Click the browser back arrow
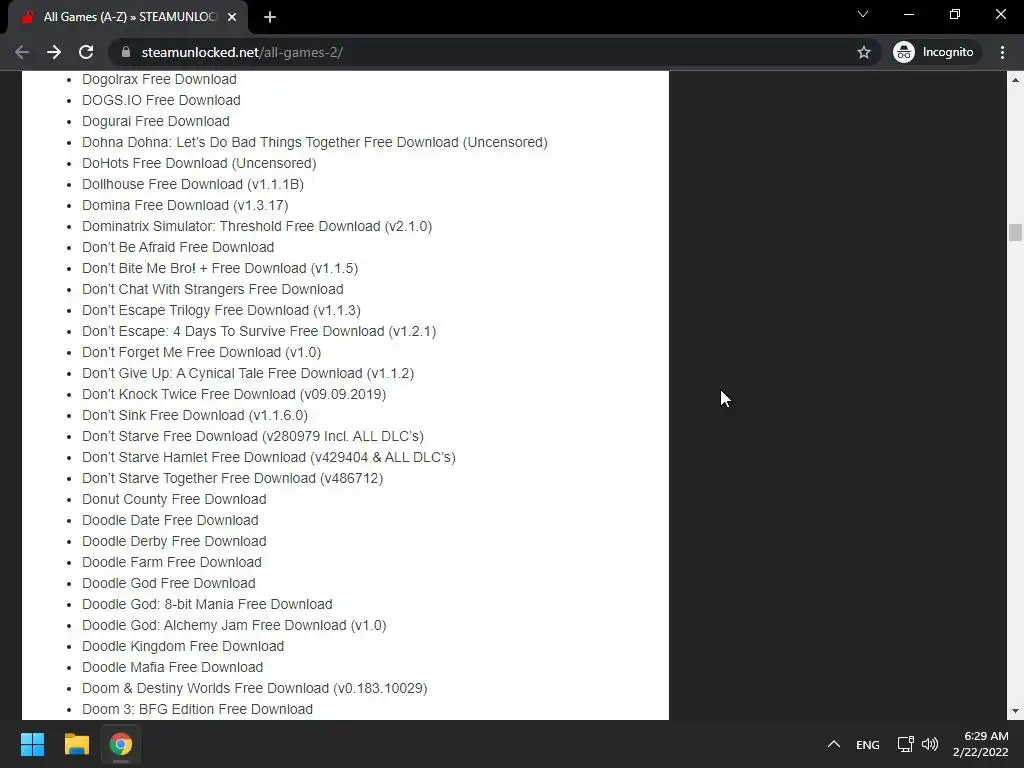The height and width of the screenshot is (768, 1024). point(22,52)
